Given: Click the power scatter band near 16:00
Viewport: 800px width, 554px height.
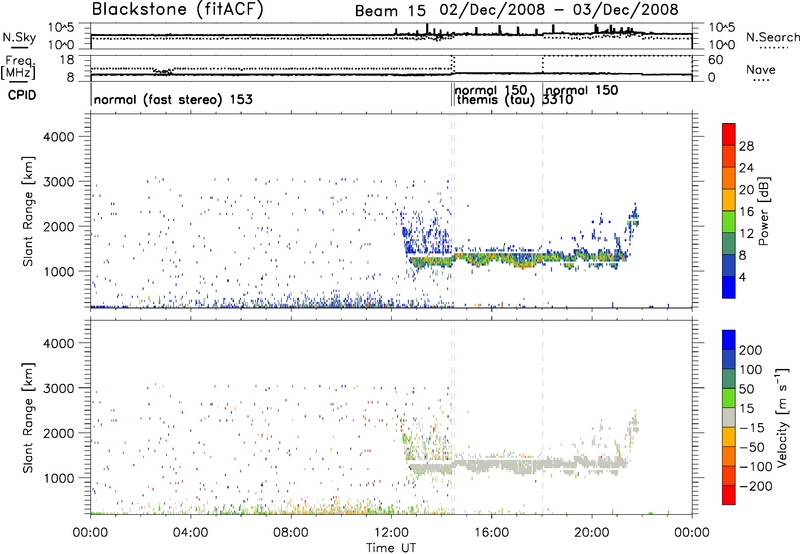Looking at the screenshot, I should (492, 258).
